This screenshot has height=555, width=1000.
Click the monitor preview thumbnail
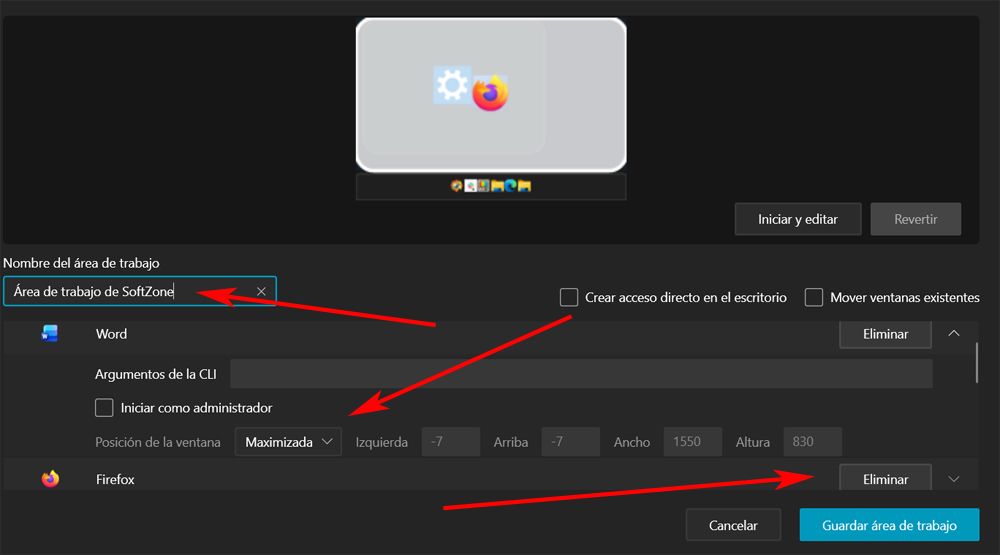(x=491, y=94)
